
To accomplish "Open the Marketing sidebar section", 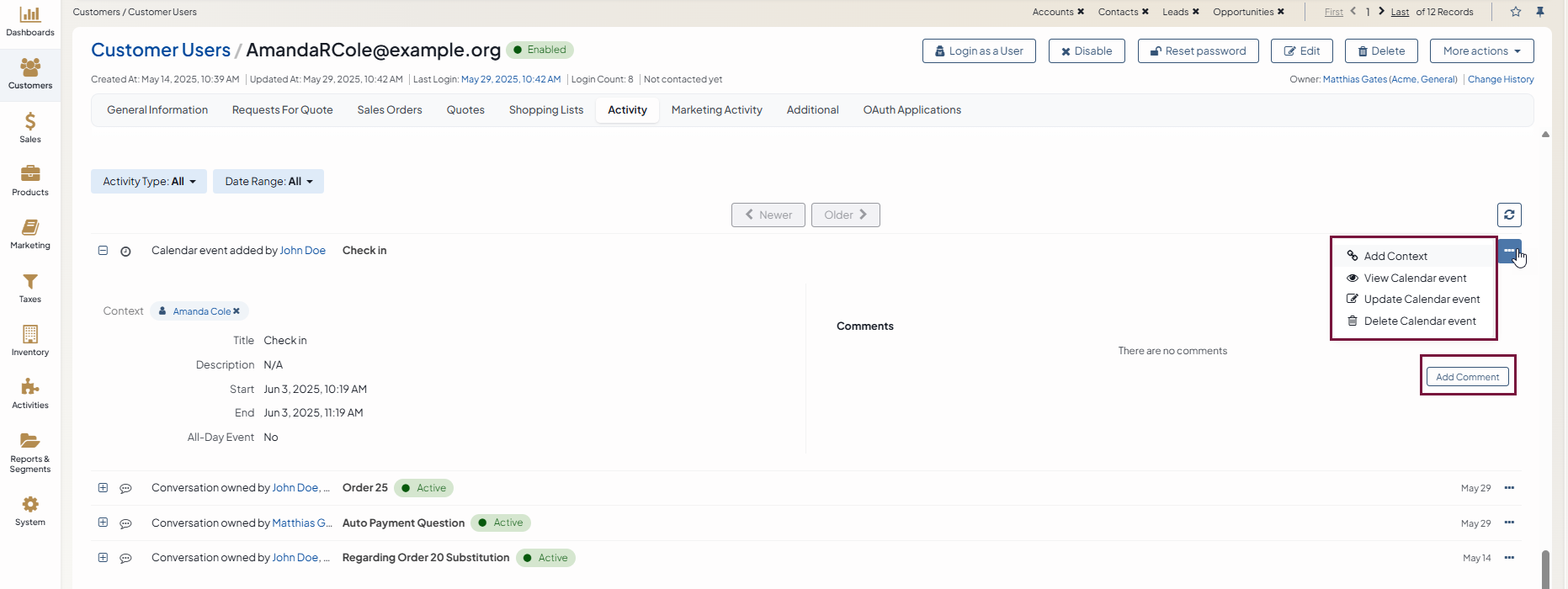I will [30, 234].
